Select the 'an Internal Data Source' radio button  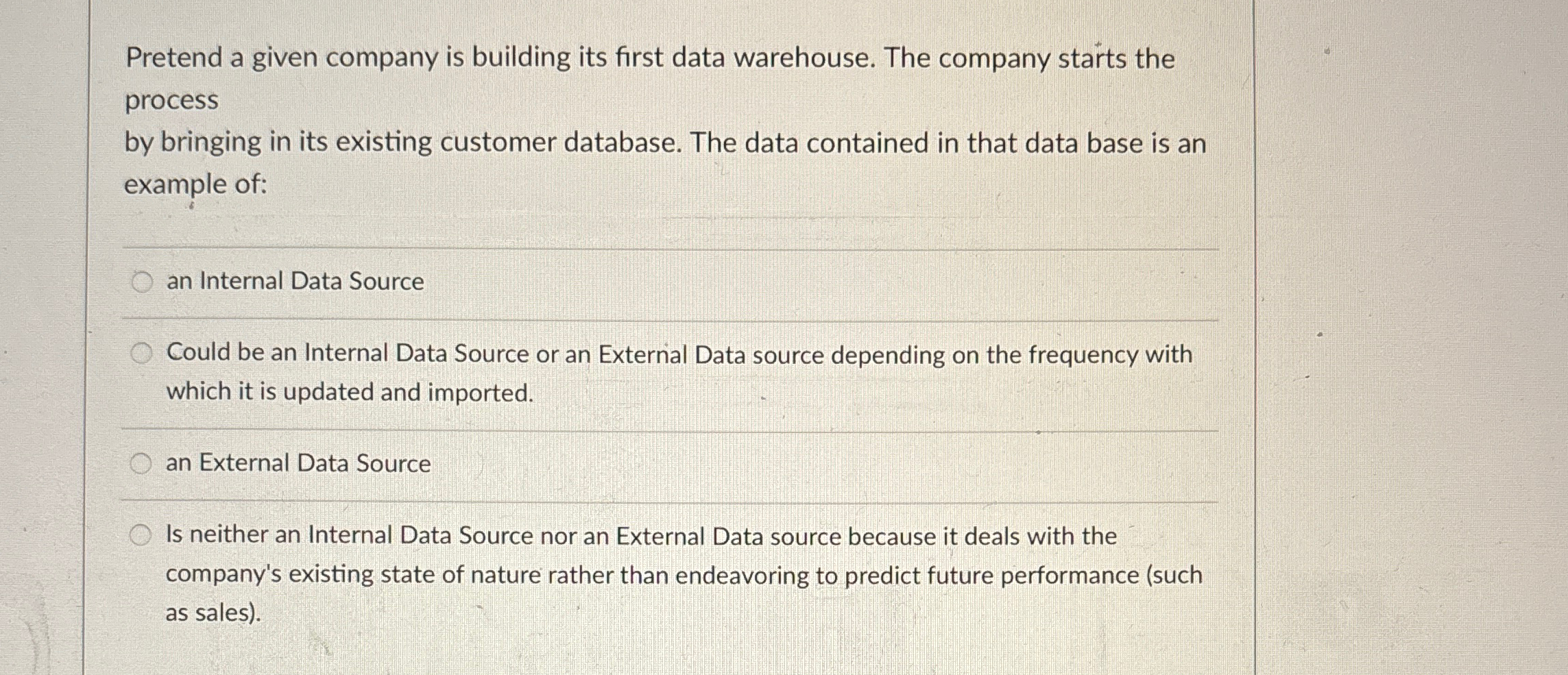(x=142, y=281)
